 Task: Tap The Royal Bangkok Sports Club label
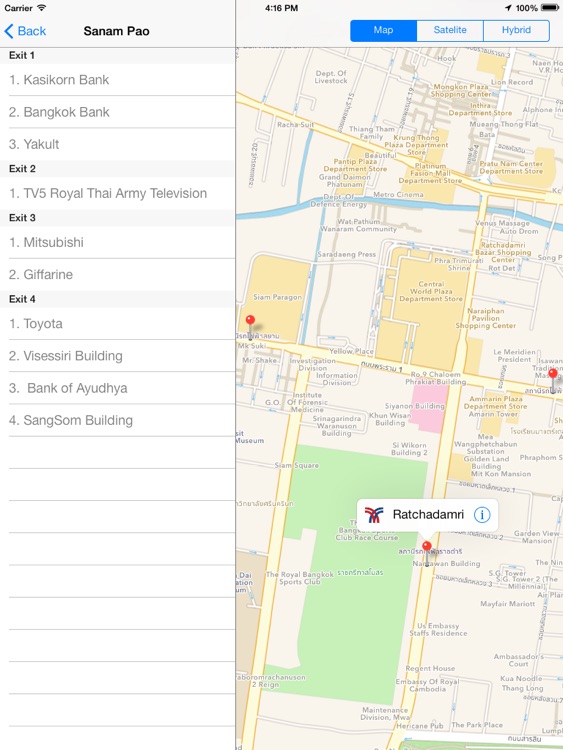300,578
